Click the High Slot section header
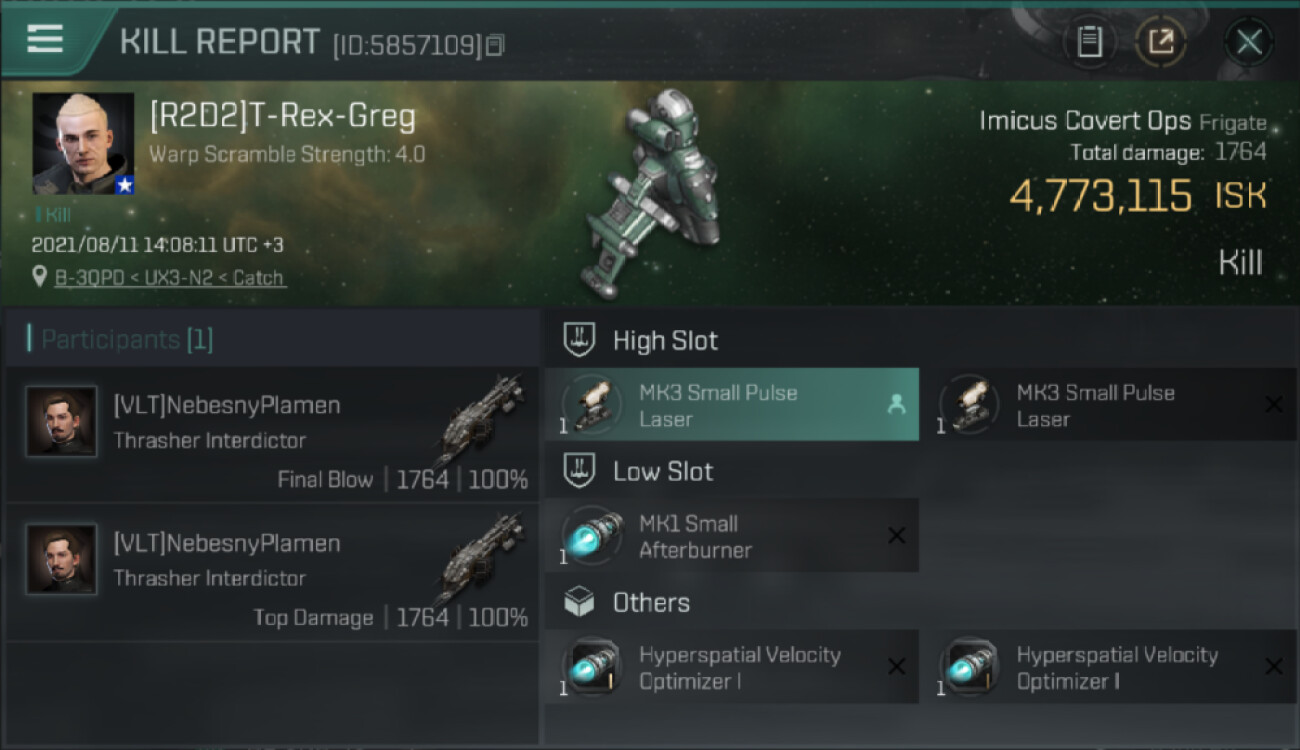1300x750 pixels. (665, 341)
